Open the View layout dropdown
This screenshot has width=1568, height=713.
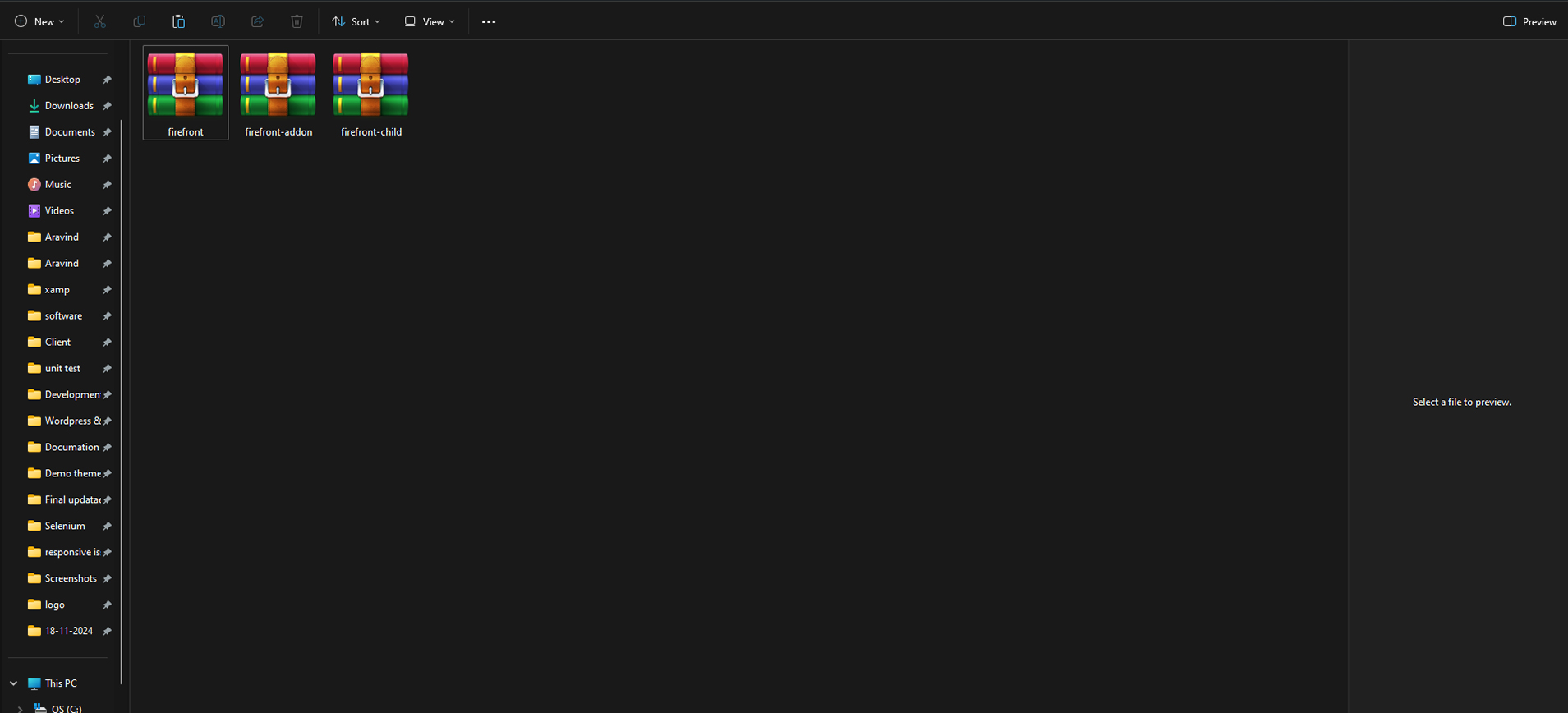430,22
